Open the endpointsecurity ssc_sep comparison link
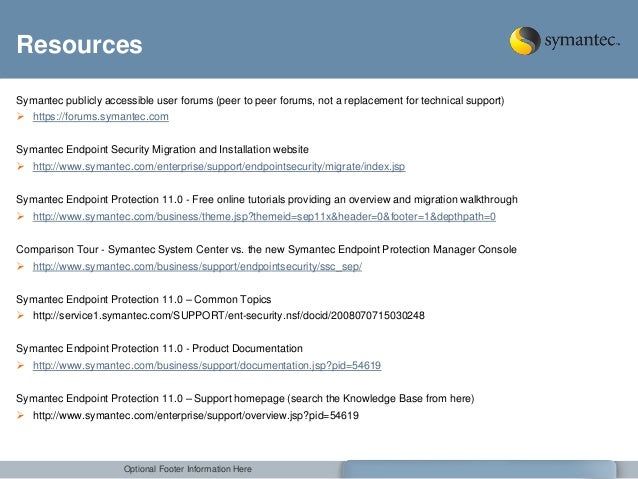The width and height of the screenshot is (638, 479). 197,267
